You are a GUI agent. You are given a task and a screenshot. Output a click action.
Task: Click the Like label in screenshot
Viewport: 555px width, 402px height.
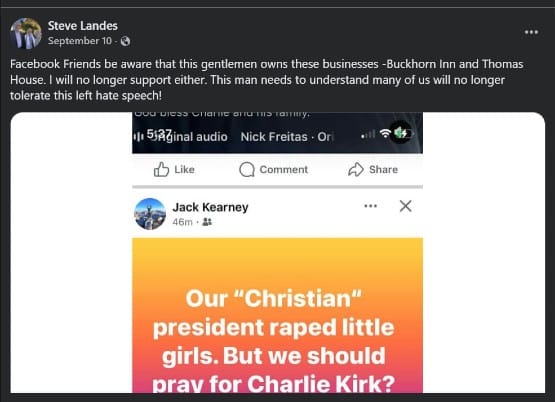(184, 170)
